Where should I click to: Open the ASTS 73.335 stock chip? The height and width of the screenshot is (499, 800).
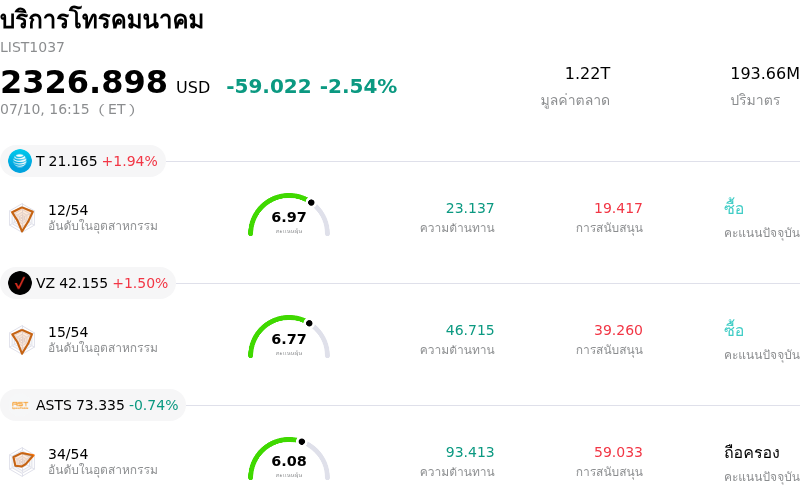[x=93, y=405]
